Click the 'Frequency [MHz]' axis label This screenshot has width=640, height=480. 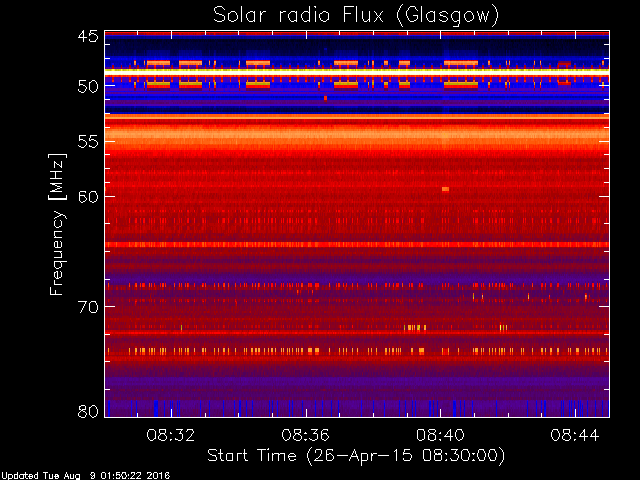(x=57, y=224)
